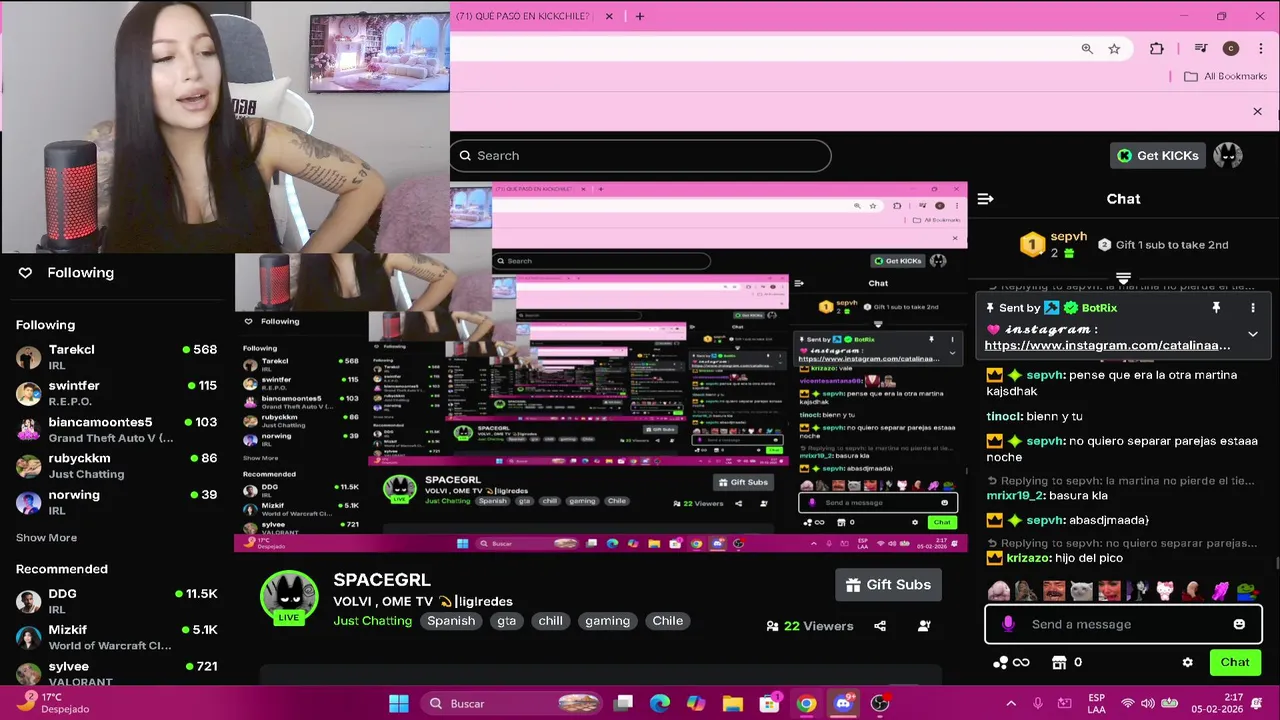Open Tarekcl channel in Following list

[116, 357]
